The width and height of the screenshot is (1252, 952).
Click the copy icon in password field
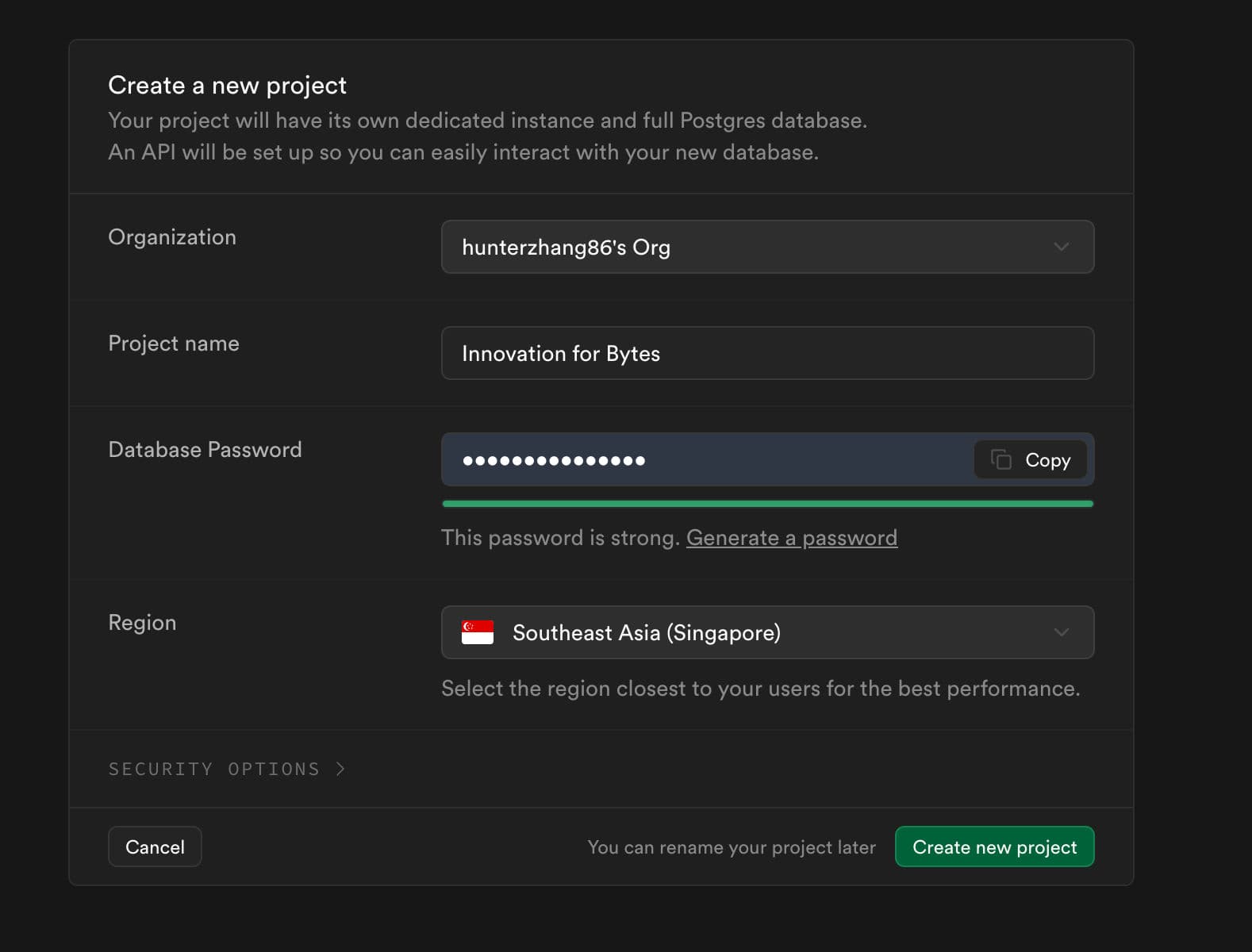[x=1001, y=459]
